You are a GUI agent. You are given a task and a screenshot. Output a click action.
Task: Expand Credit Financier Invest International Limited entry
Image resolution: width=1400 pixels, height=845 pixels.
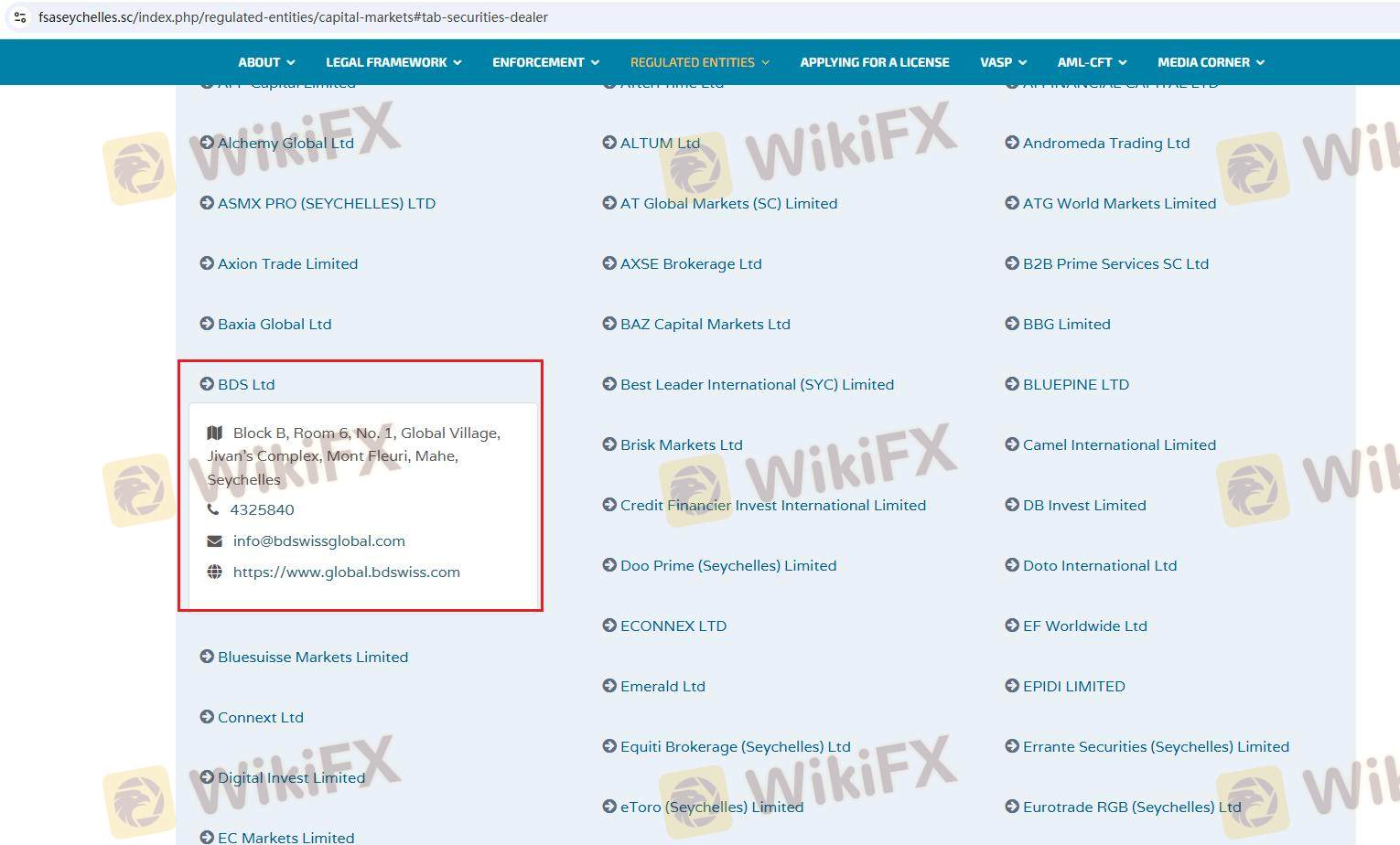click(x=773, y=505)
